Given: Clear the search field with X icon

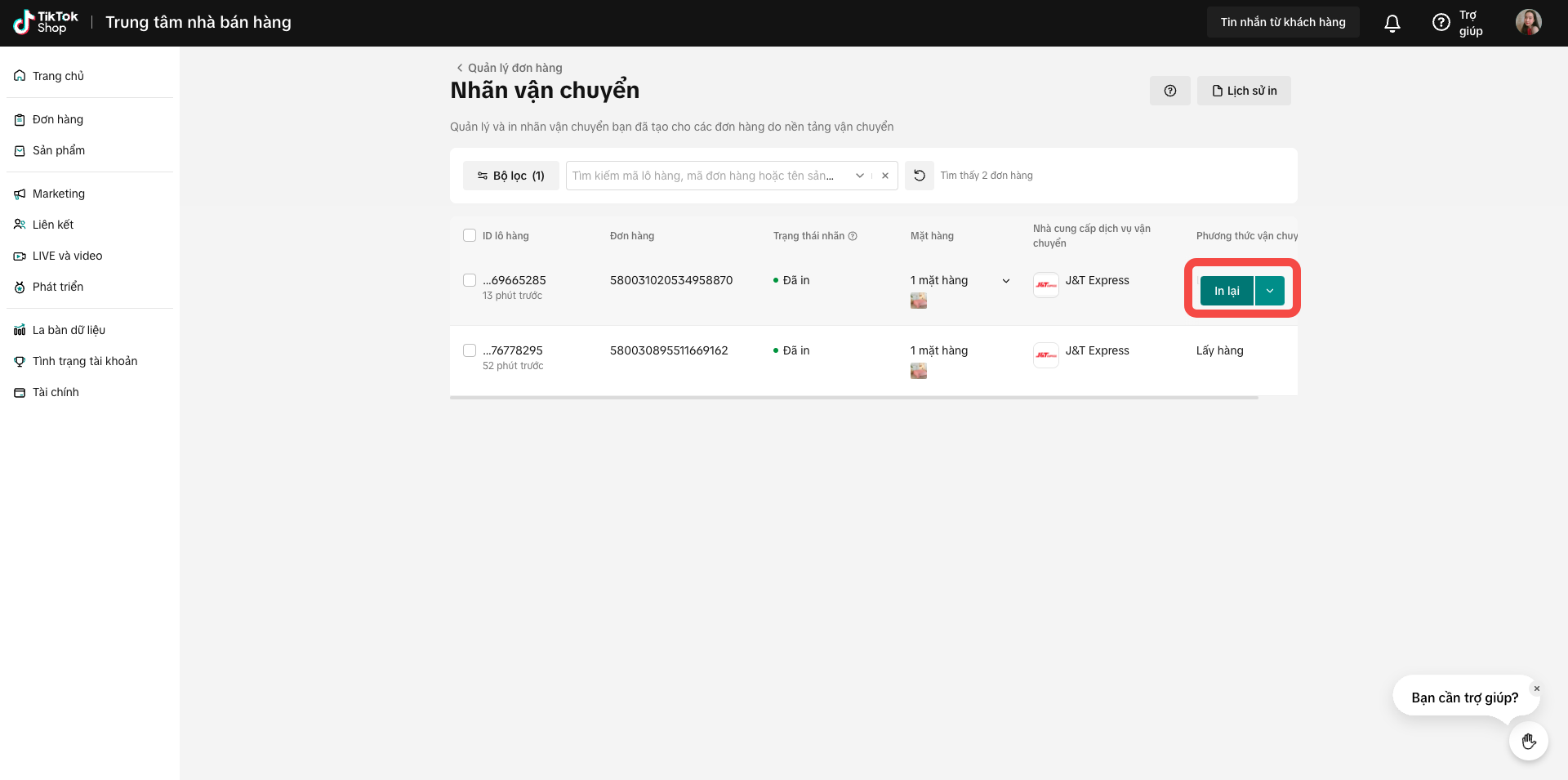Looking at the screenshot, I should 885,176.
